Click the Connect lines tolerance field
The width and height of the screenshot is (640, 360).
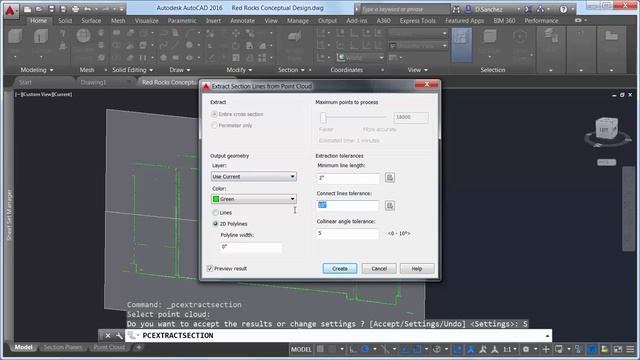pyautogui.click(x=348, y=205)
